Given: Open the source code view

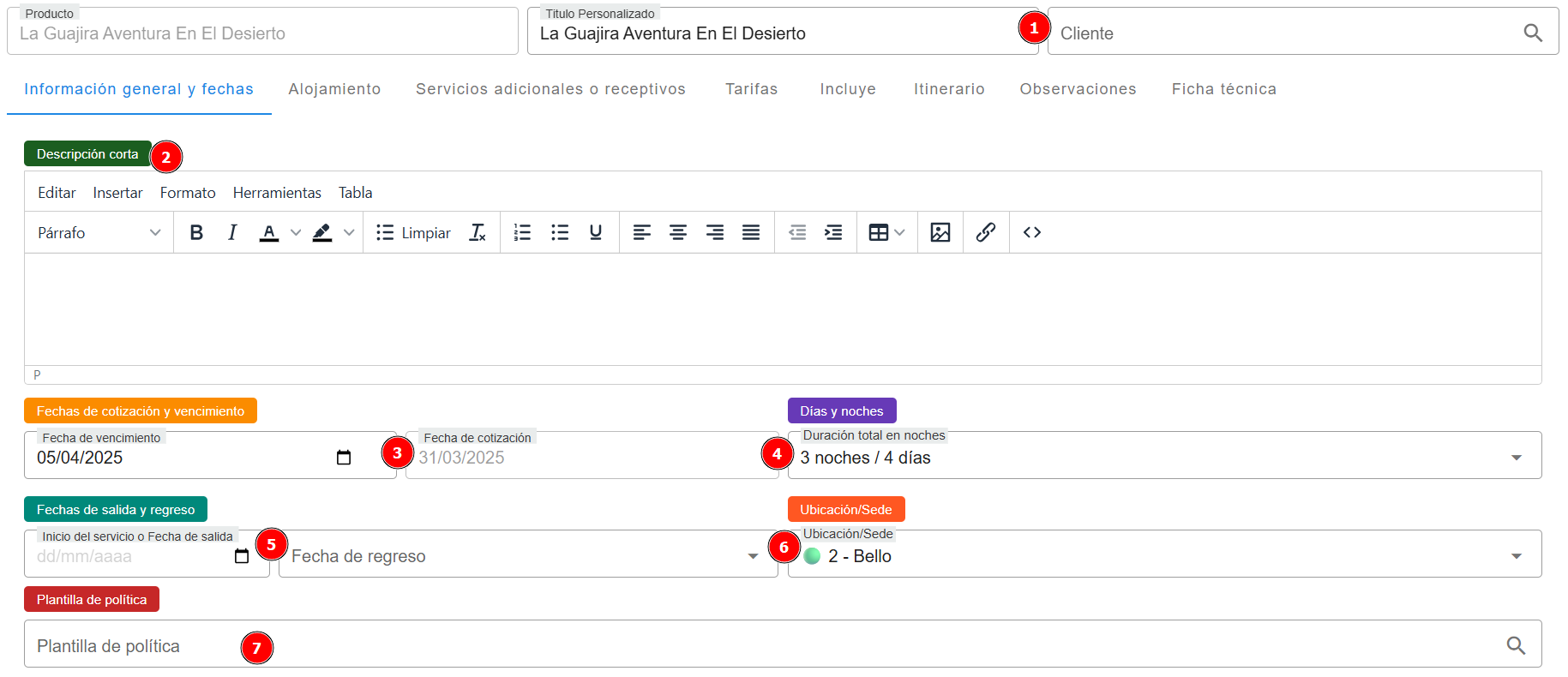Looking at the screenshot, I should pyautogui.click(x=1031, y=232).
